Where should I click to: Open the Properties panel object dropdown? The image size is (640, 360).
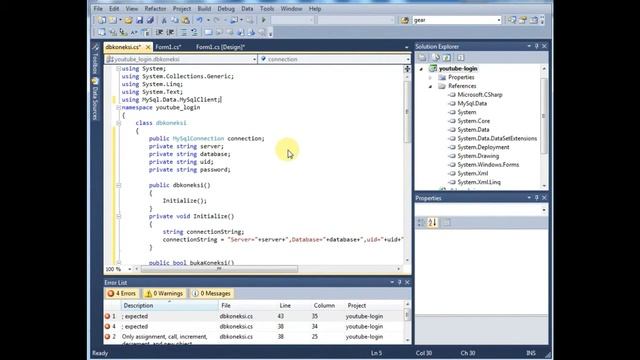[x=544, y=210]
